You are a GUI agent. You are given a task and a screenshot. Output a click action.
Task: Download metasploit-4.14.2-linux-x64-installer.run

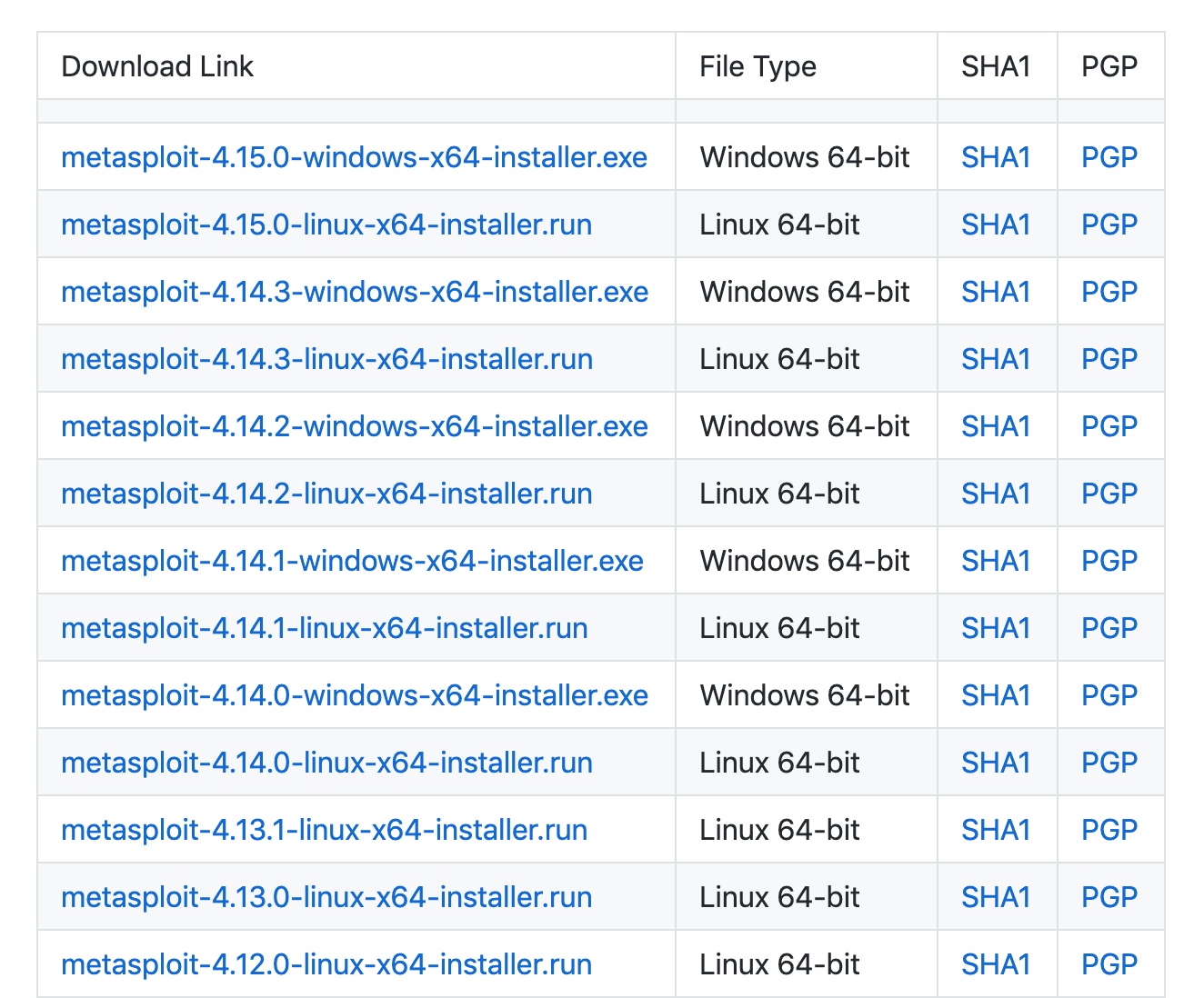coord(326,494)
